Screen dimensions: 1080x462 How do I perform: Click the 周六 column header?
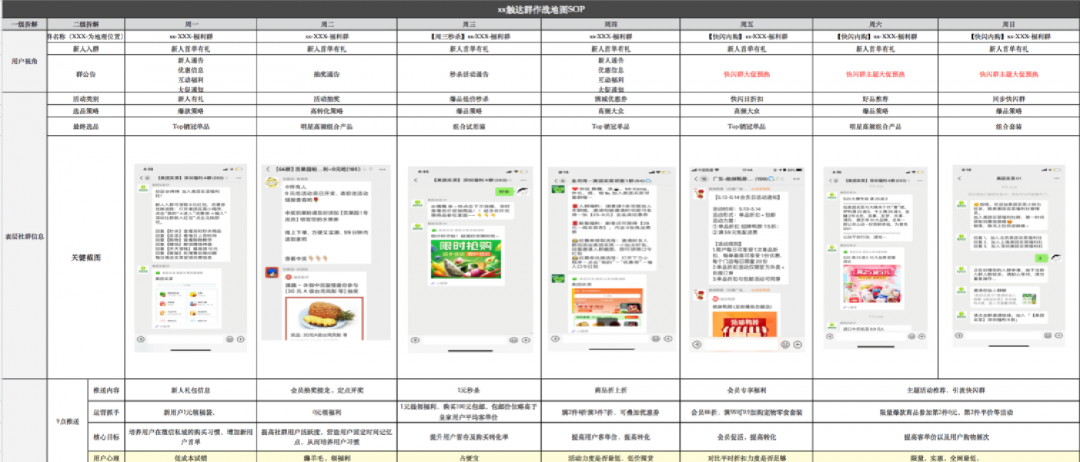coord(875,24)
